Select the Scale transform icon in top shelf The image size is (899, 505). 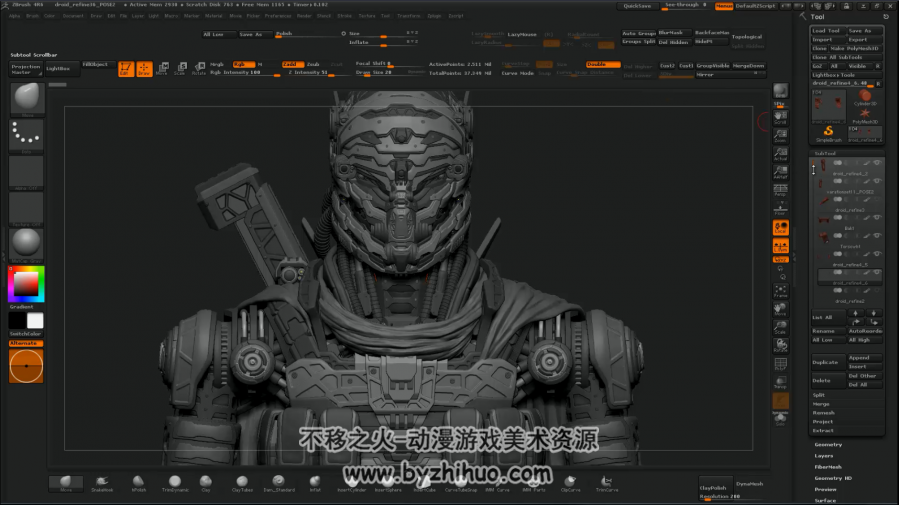181,69
